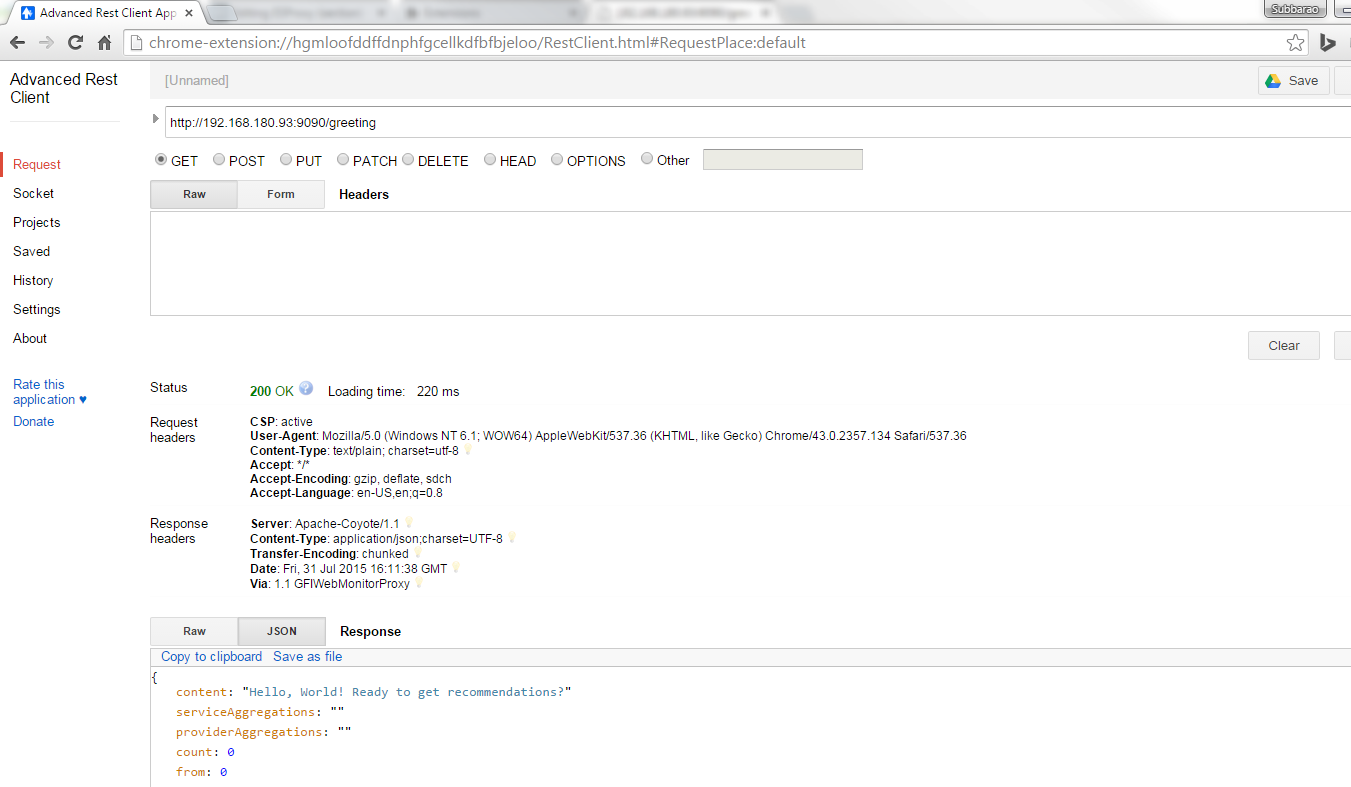1351x787 pixels.
Task: Click the hint bulb beside the Date header
Action: (x=456, y=568)
